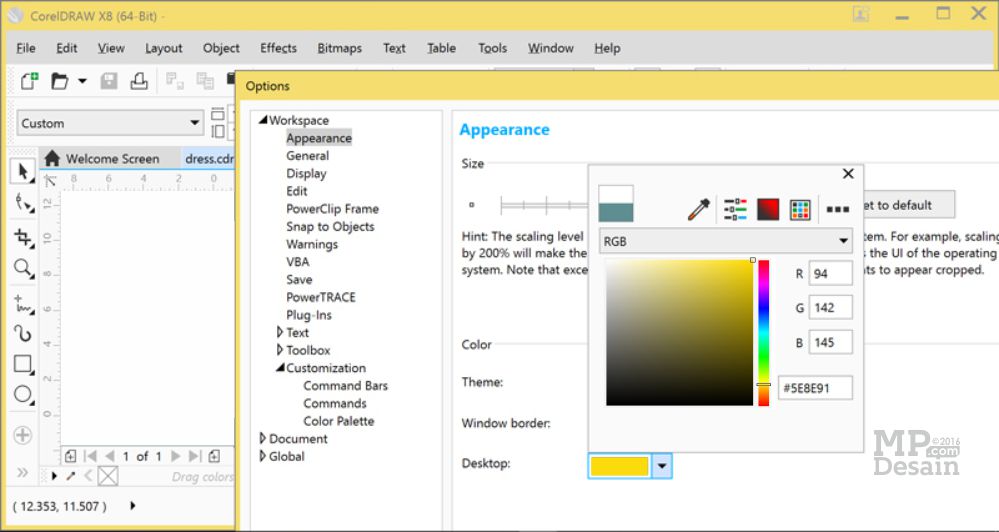The width and height of the screenshot is (999, 532).
Task: Click the greyed-out Save floppy disk icon
Action: click(x=109, y=81)
